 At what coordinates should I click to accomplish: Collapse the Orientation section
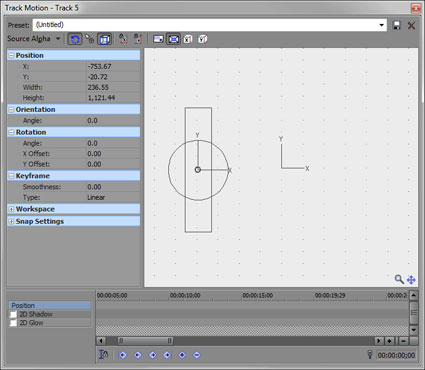click(x=11, y=110)
